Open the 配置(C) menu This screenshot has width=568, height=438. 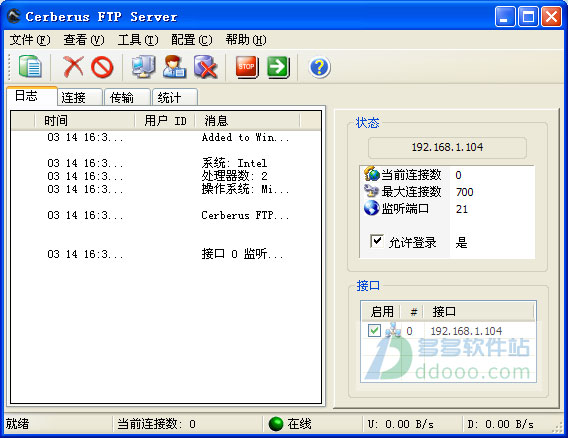(x=192, y=39)
